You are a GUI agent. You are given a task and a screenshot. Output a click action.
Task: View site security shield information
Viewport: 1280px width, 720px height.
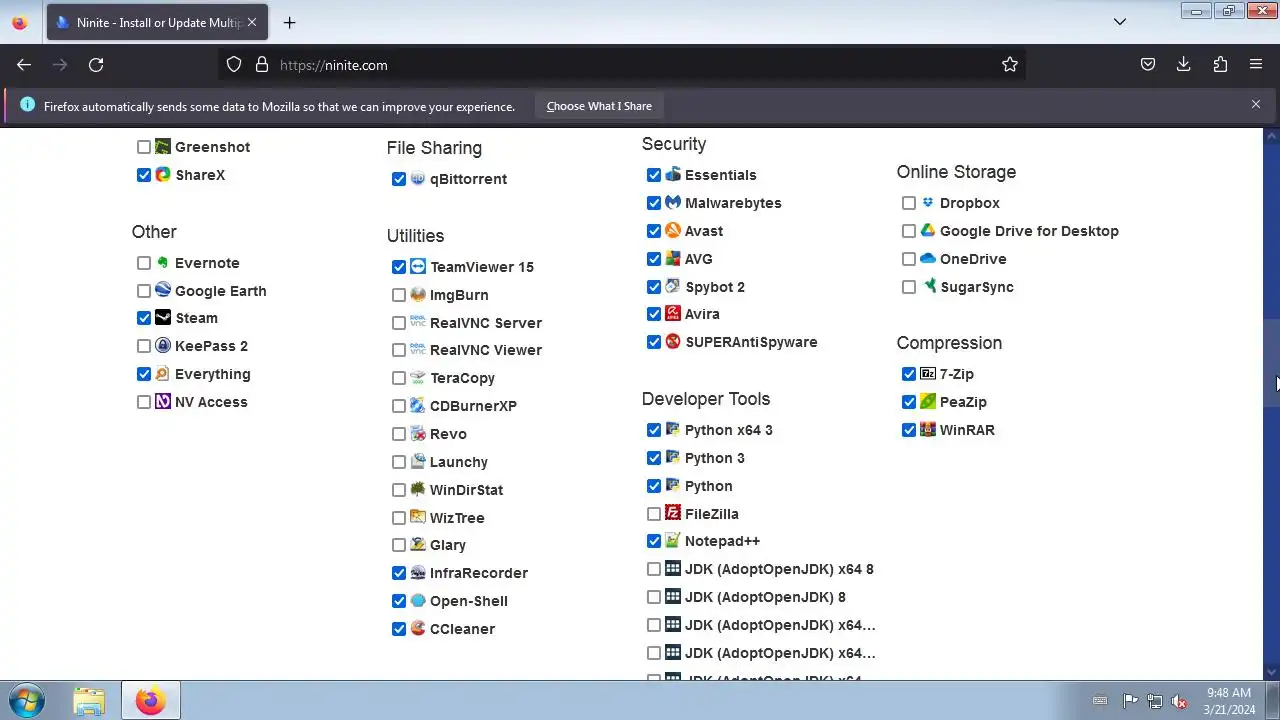click(x=234, y=65)
